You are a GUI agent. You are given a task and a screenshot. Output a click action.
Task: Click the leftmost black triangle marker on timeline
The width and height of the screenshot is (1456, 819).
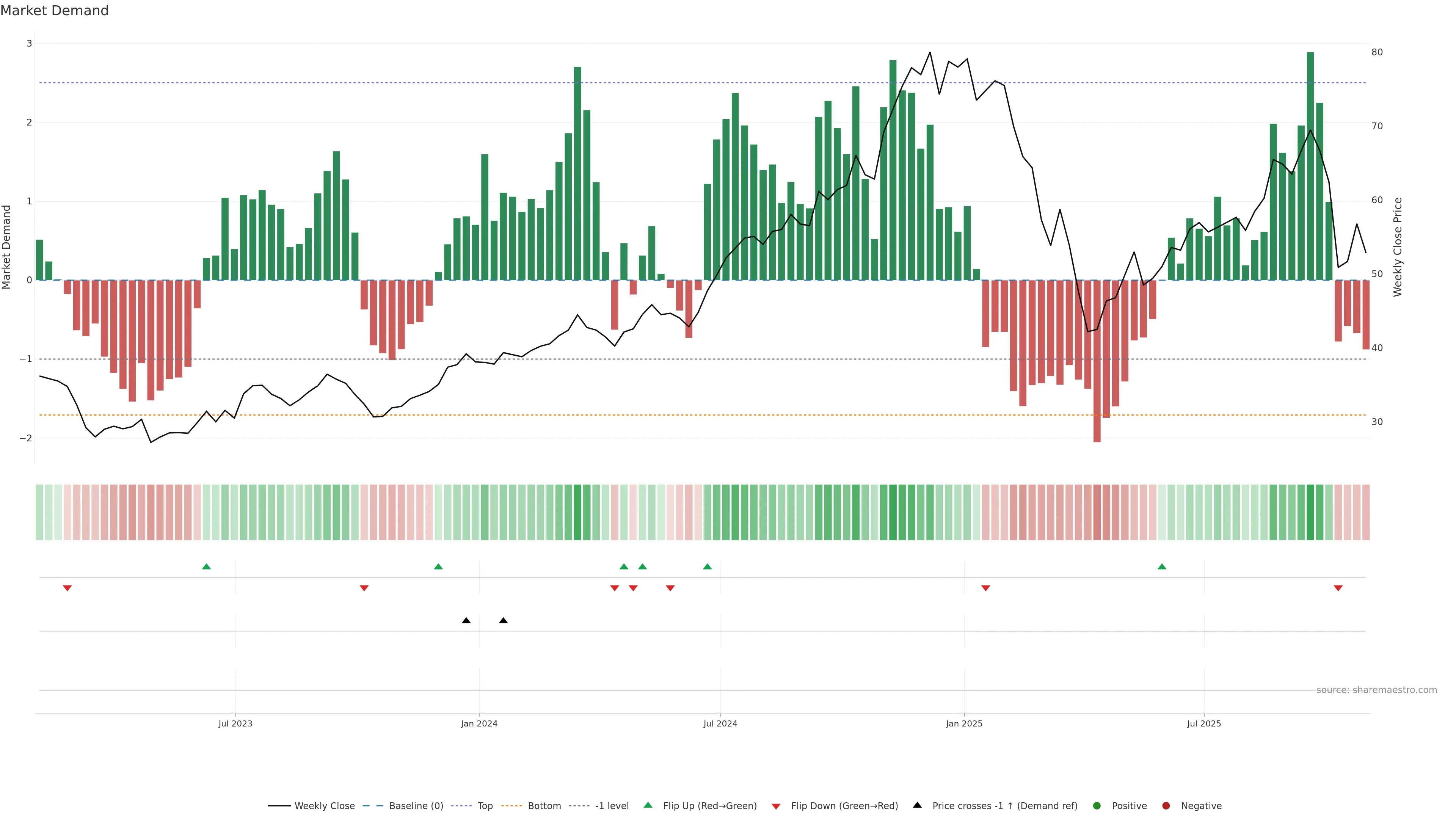pyautogui.click(x=466, y=621)
